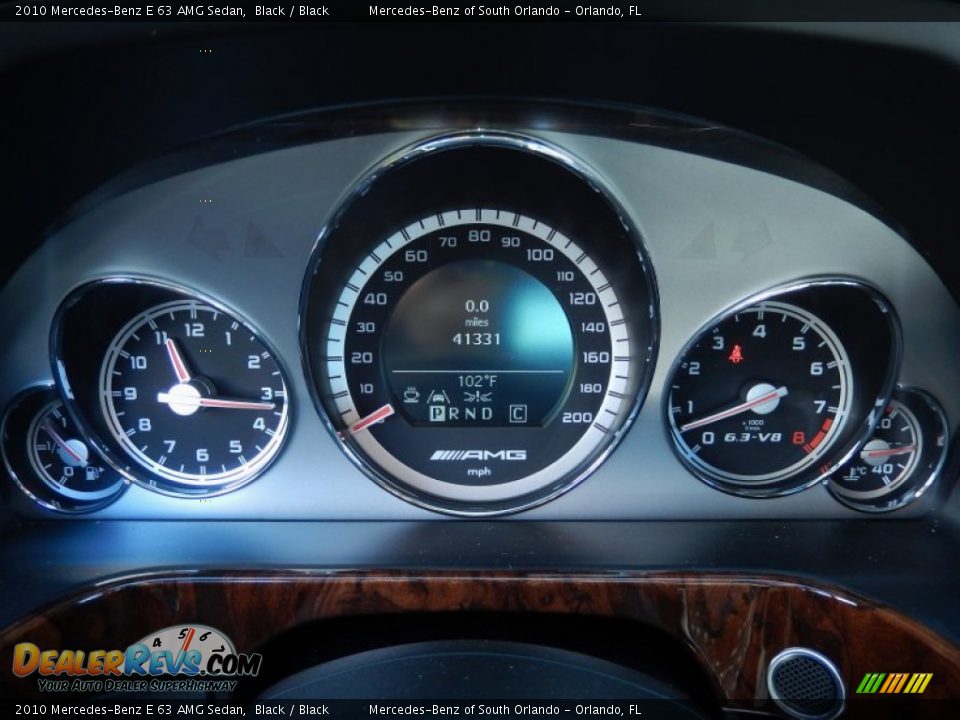Screen dimensions: 960x720
Task: Click the lane keeping car icon
Action: [438, 395]
